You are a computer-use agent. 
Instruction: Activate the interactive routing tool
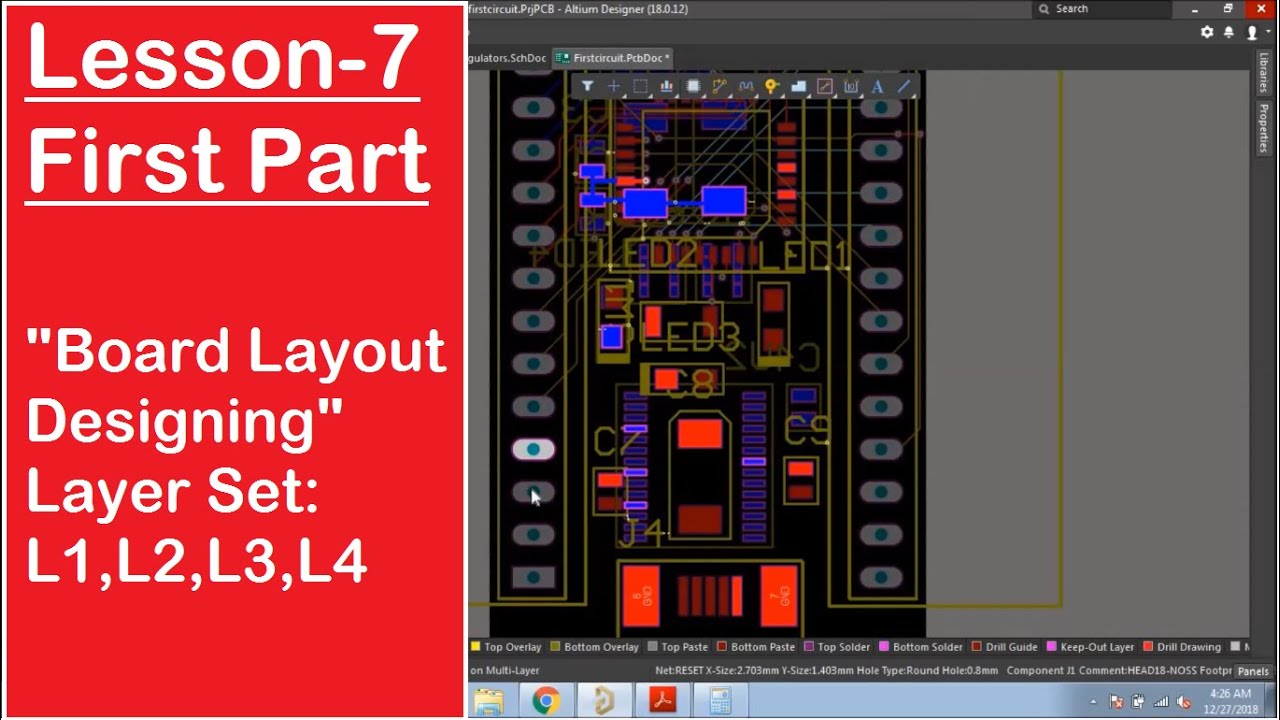pos(719,87)
